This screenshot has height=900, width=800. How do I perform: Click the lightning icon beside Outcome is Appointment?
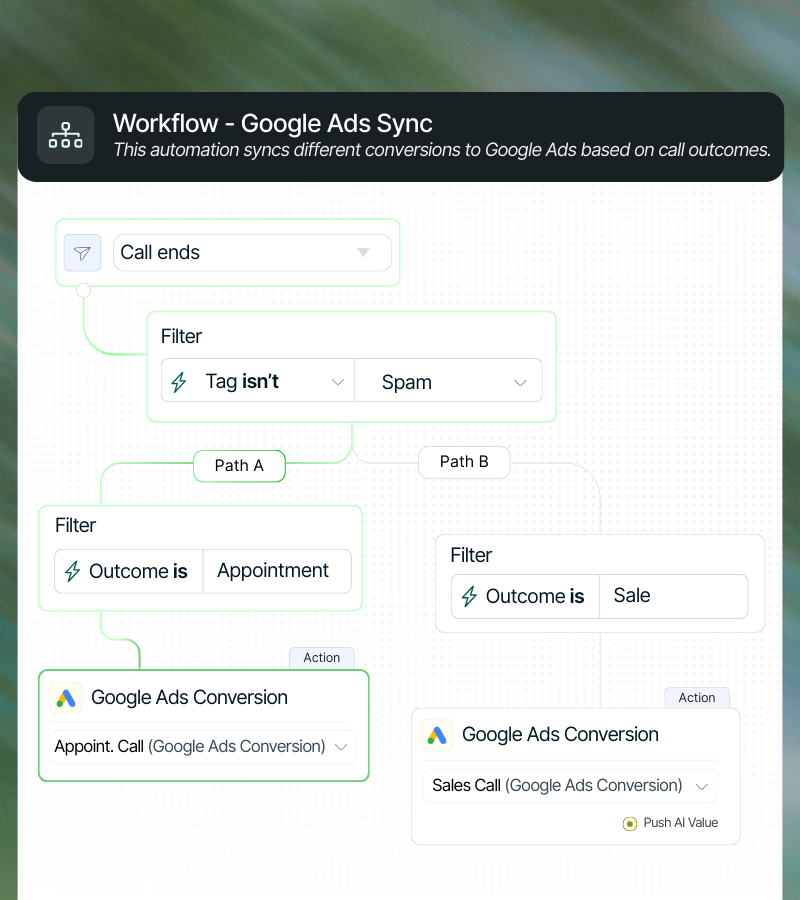coord(70,571)
